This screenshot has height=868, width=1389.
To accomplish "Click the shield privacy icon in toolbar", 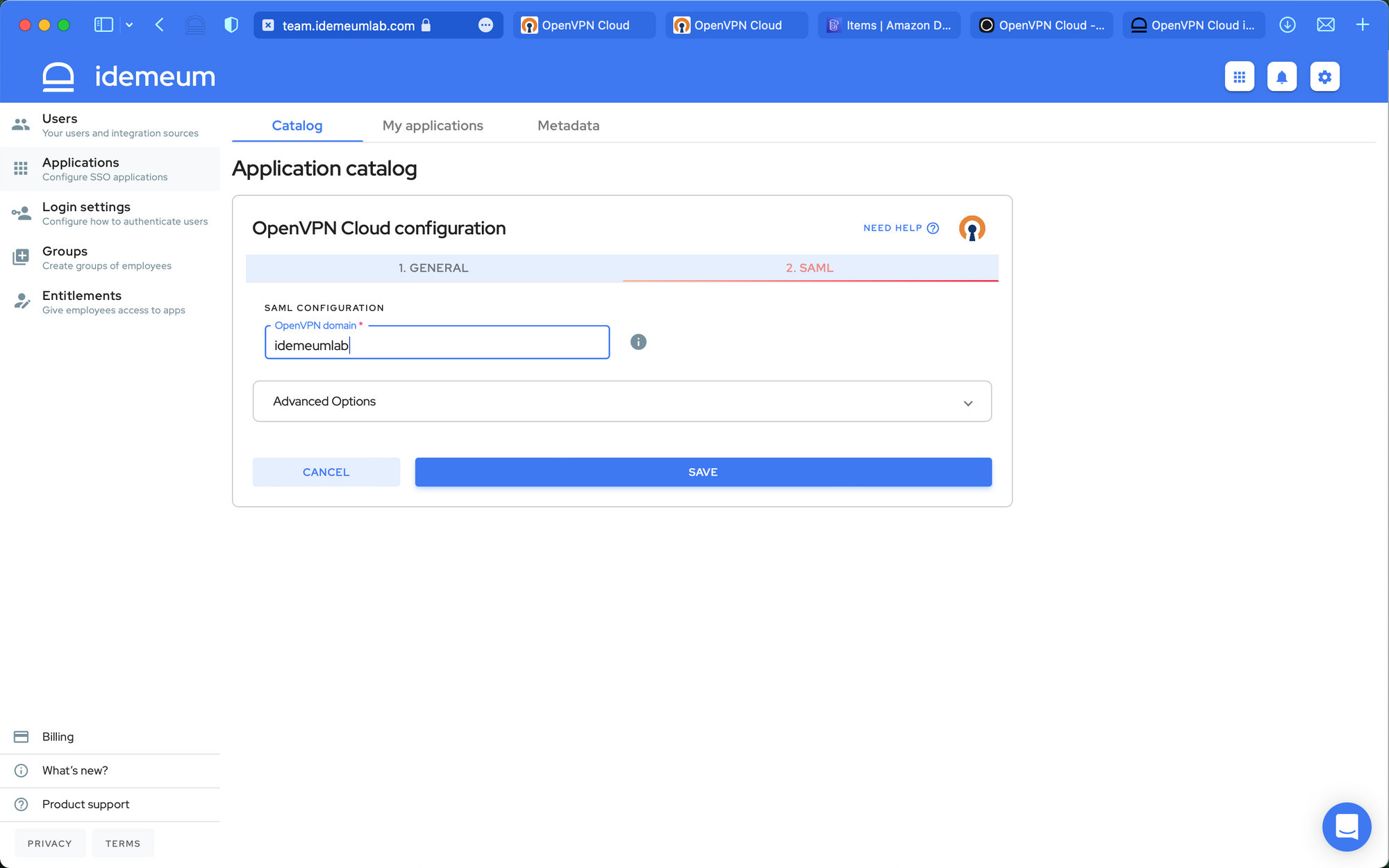I will (x=231, y=25).
